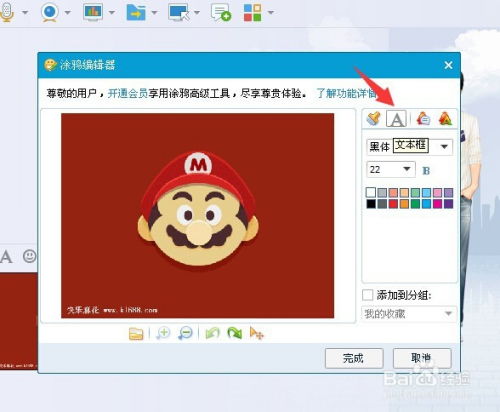
Task: Click the font A icon in chat window
Action: (6, 257)
